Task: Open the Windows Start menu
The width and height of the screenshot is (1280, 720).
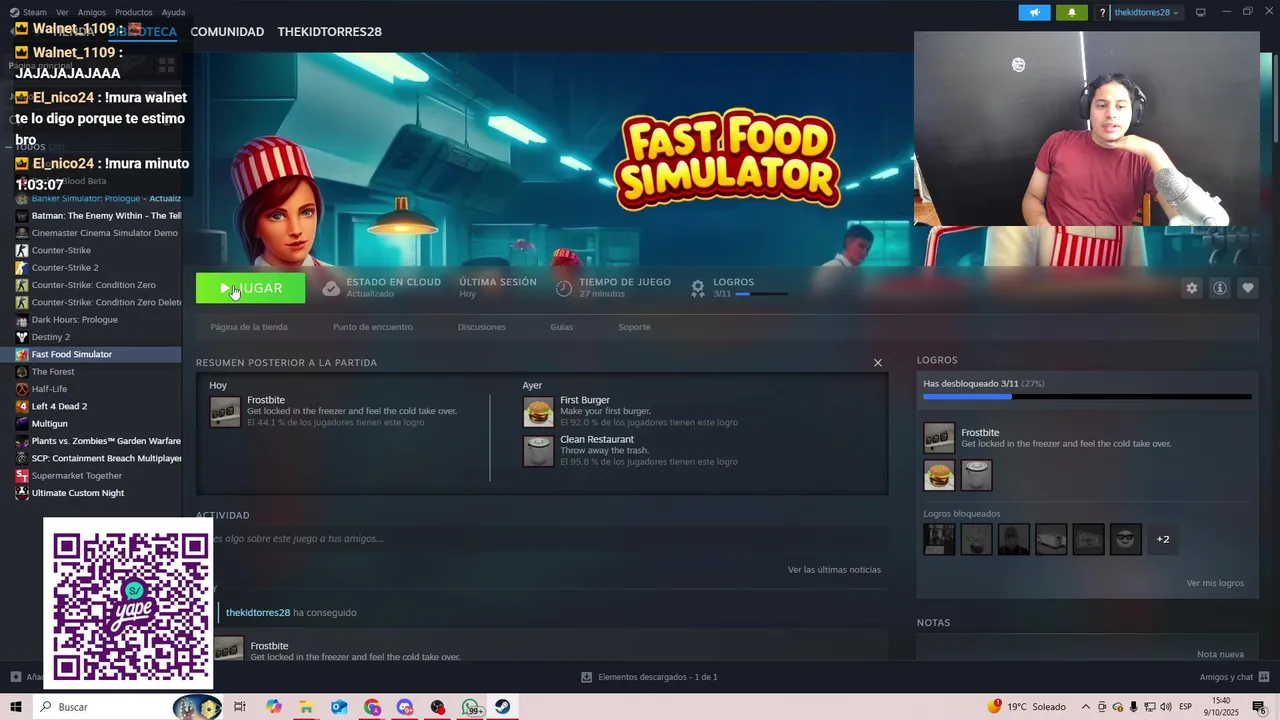Action: [x=16, y=707]
